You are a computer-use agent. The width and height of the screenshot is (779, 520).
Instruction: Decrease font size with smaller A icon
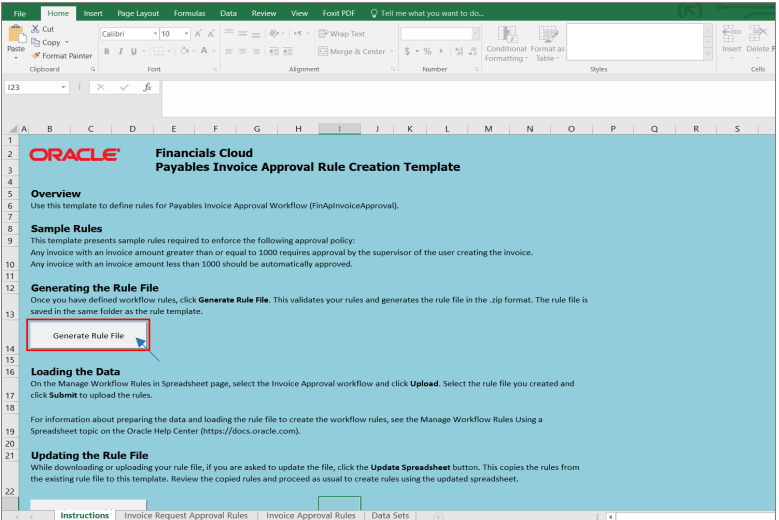(x=211, y=34)
